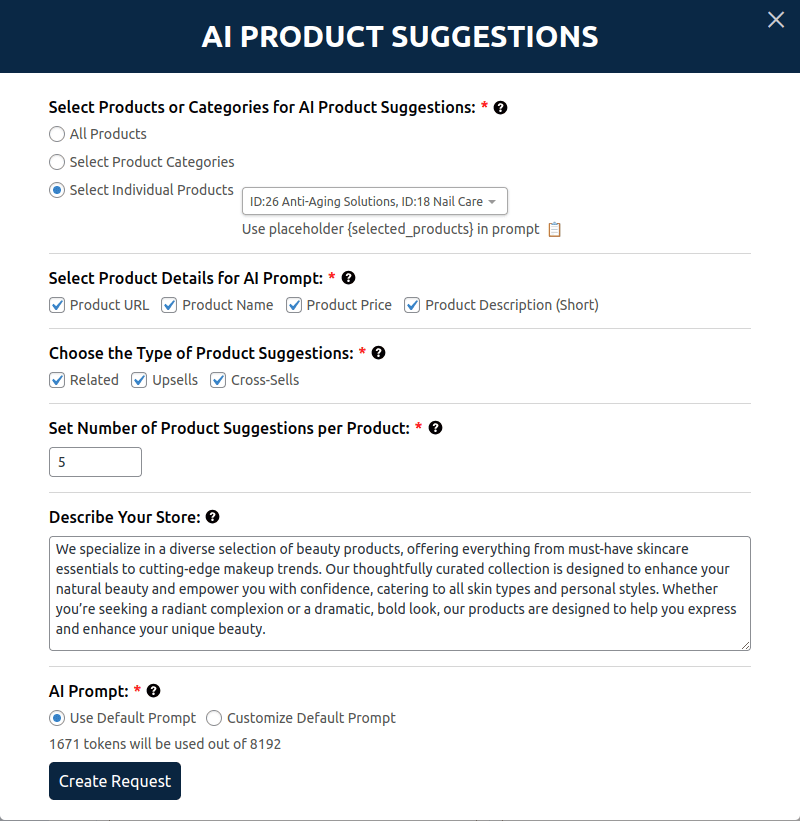Uncheck Product Description (Short)
Screen dimensions: 800x821
click(412, 305)
